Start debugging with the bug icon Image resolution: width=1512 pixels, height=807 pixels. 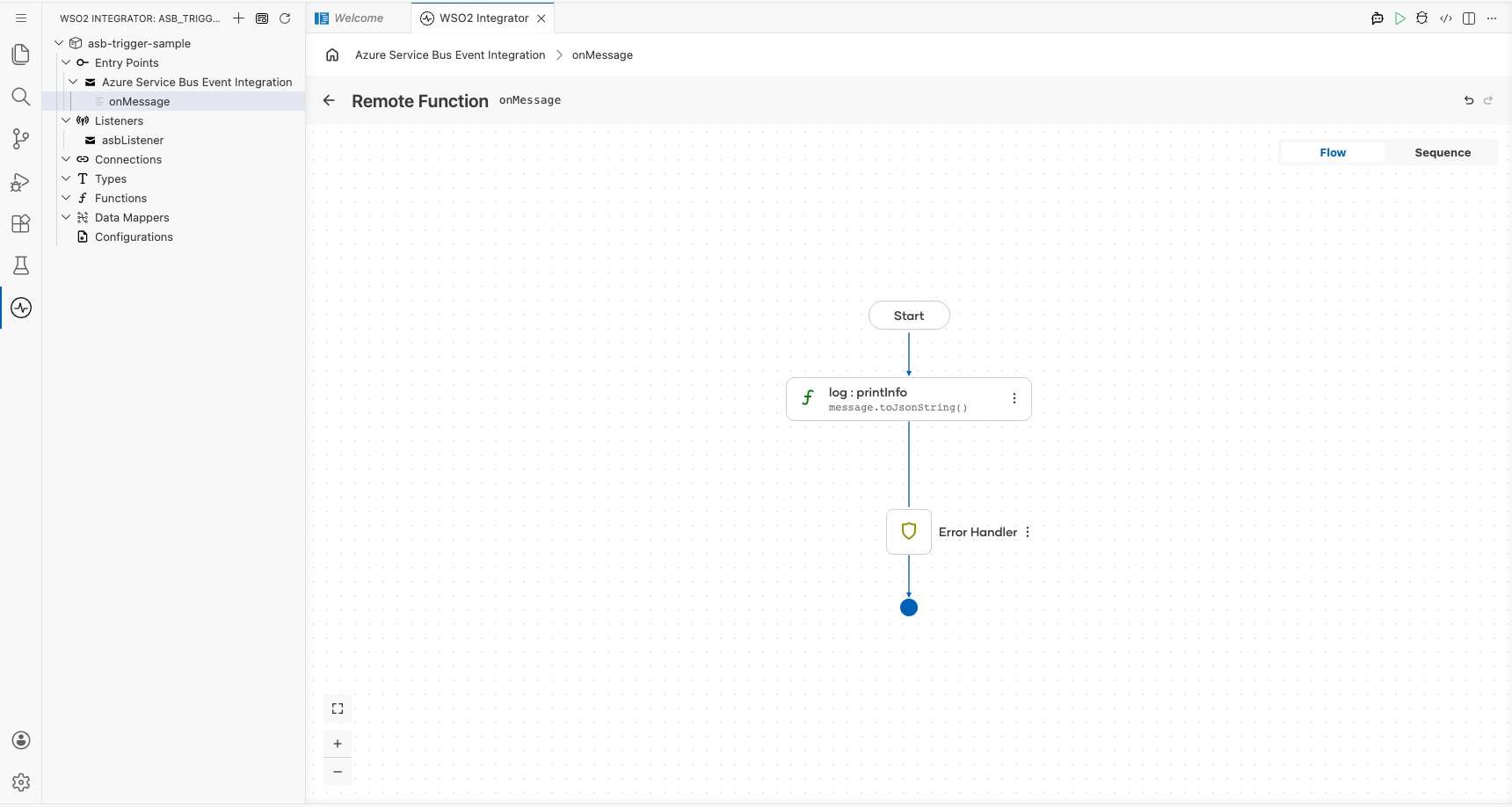1422,18
